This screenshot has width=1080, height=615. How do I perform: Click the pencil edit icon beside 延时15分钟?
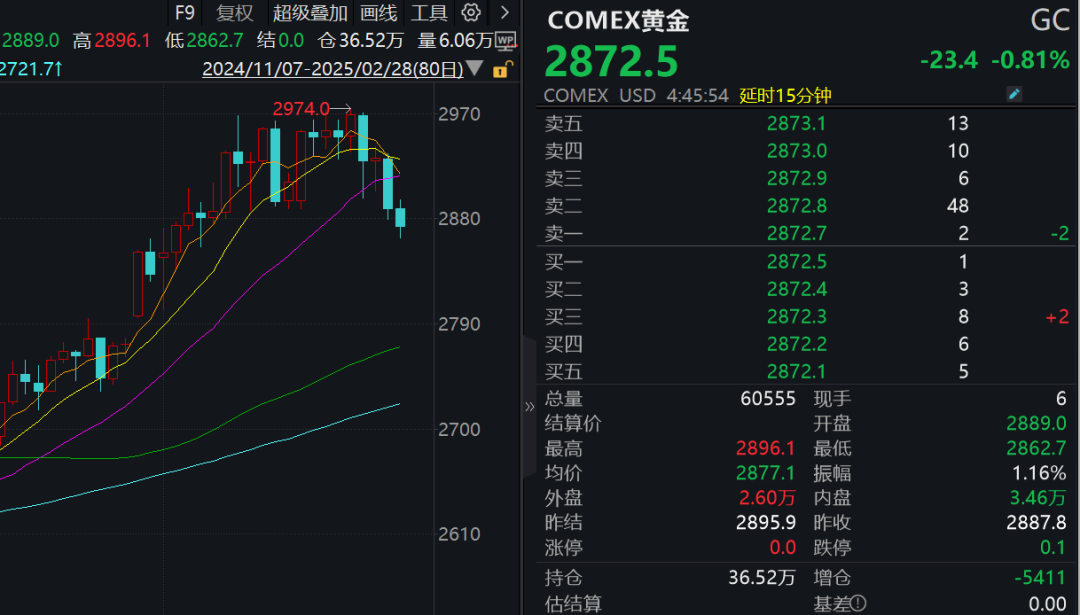(1014, 94)
